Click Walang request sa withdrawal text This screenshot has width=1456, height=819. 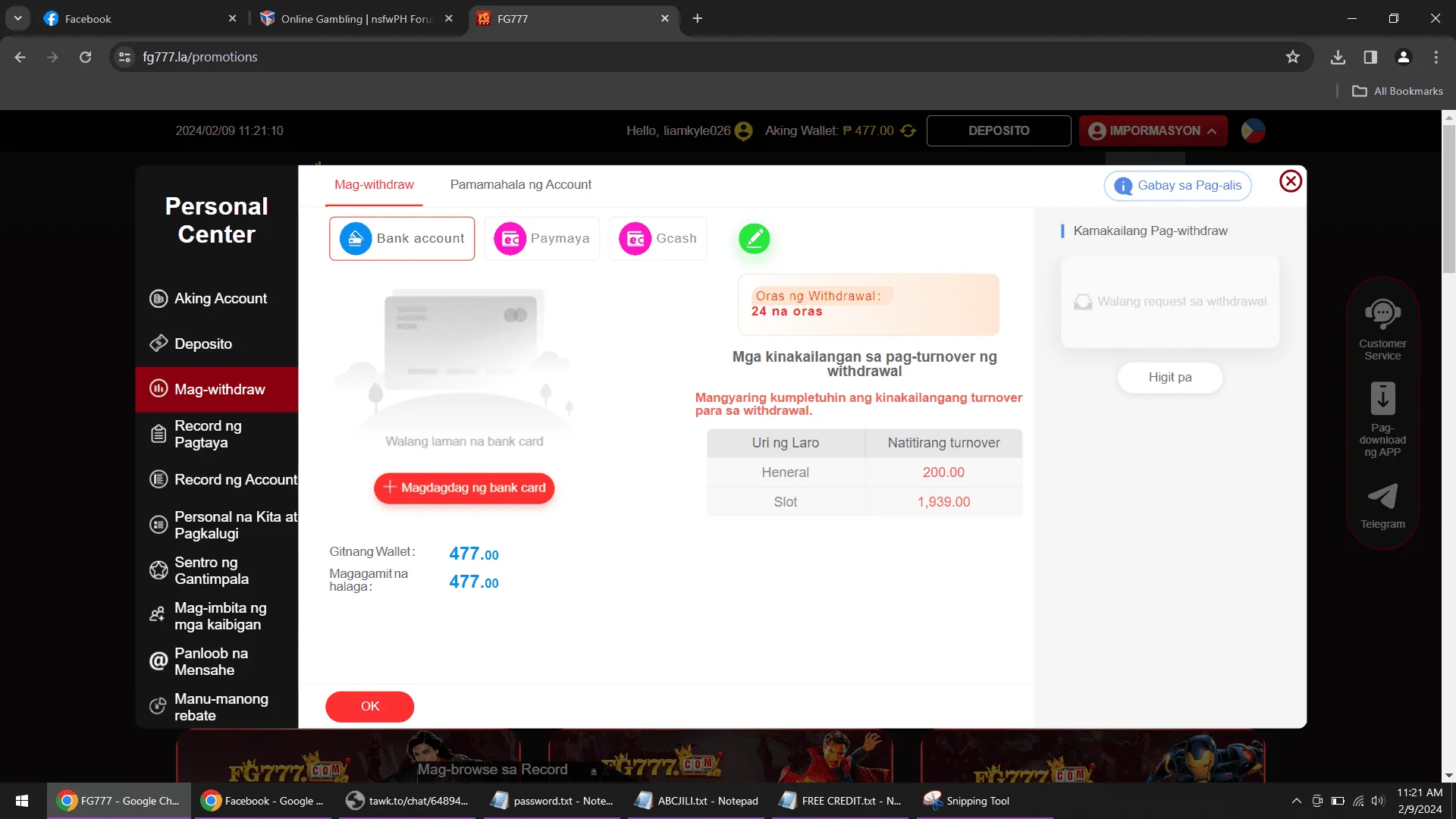tap(1181, 302)
